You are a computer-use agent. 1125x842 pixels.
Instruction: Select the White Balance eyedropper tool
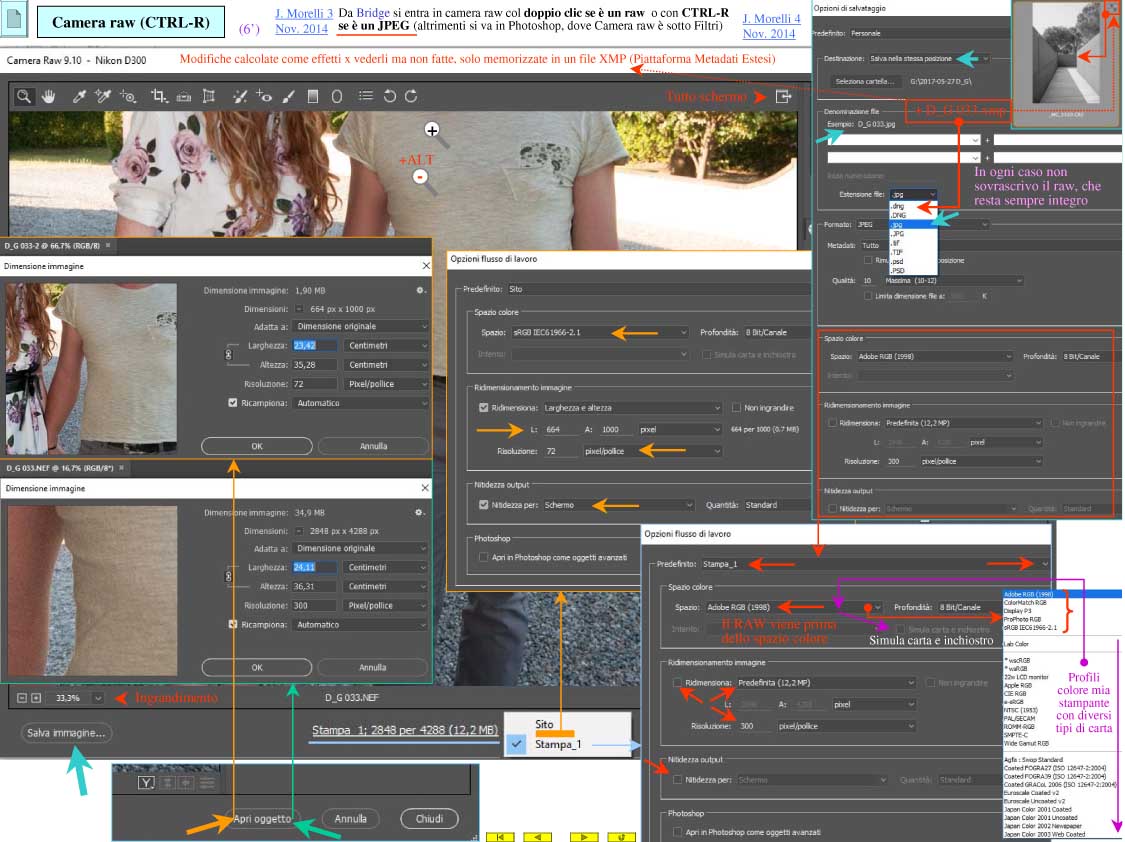[79, 96]
